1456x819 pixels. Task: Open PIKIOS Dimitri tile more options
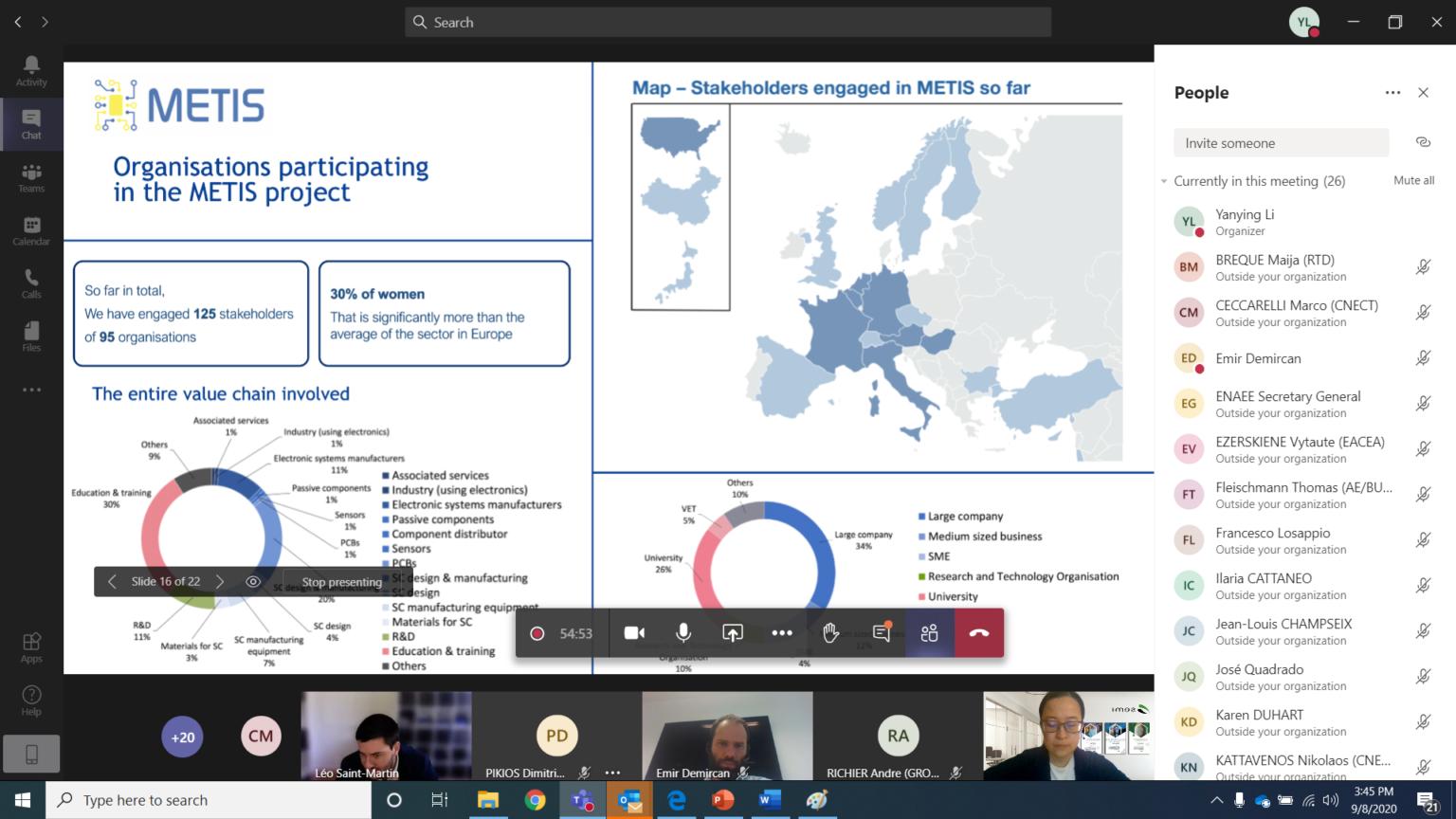click(x=612, y=773)
